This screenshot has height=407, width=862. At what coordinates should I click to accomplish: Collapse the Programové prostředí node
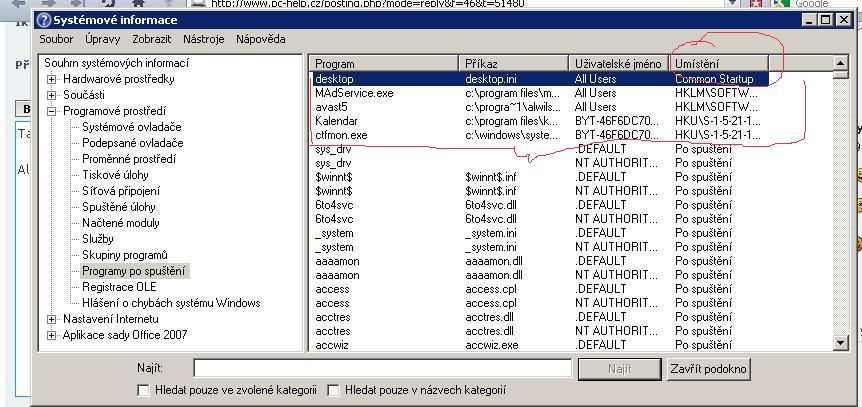click(52, 111)
